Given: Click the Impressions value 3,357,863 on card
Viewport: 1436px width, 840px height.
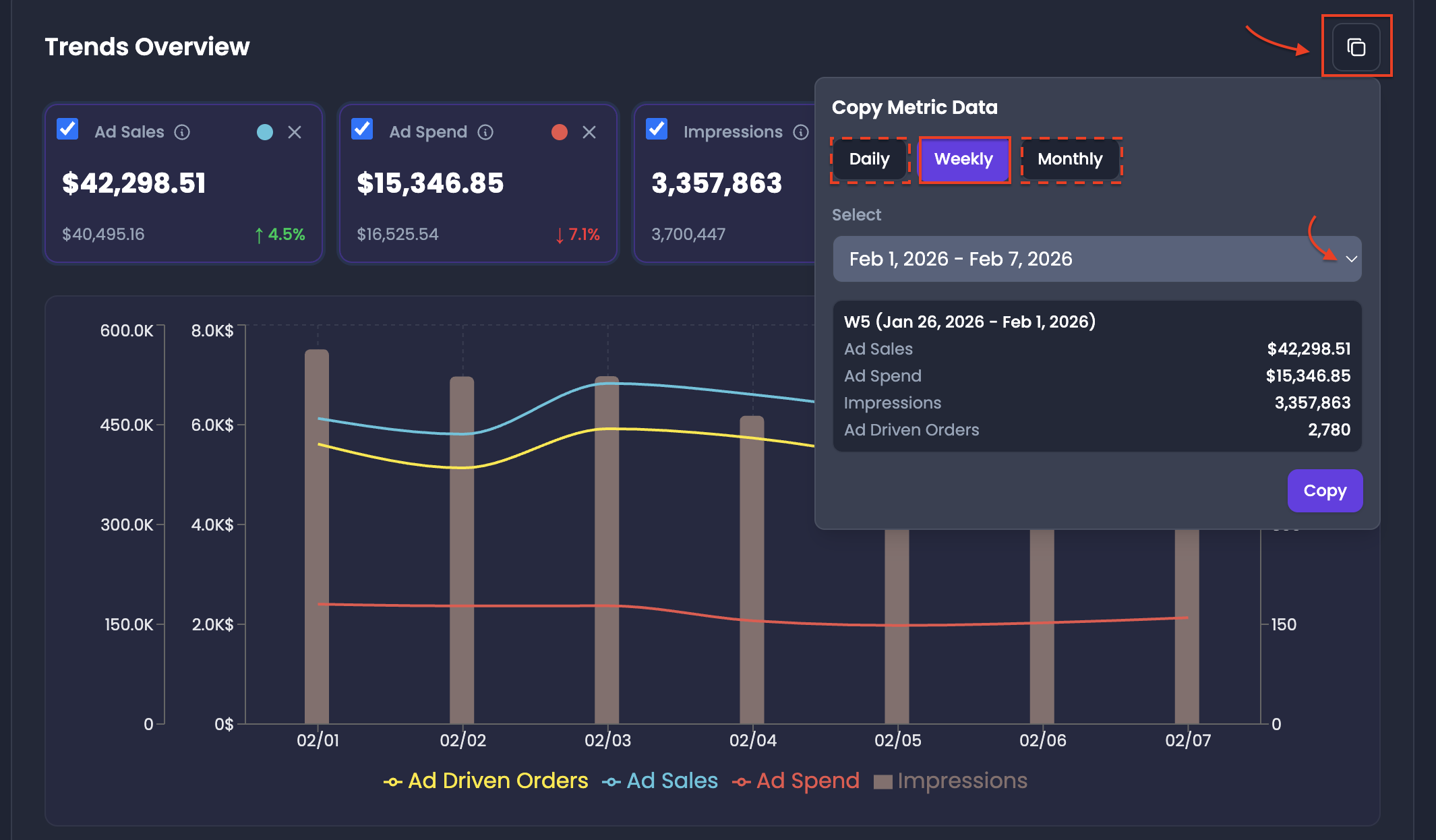Looking at the screenshot, I should 717,183.
